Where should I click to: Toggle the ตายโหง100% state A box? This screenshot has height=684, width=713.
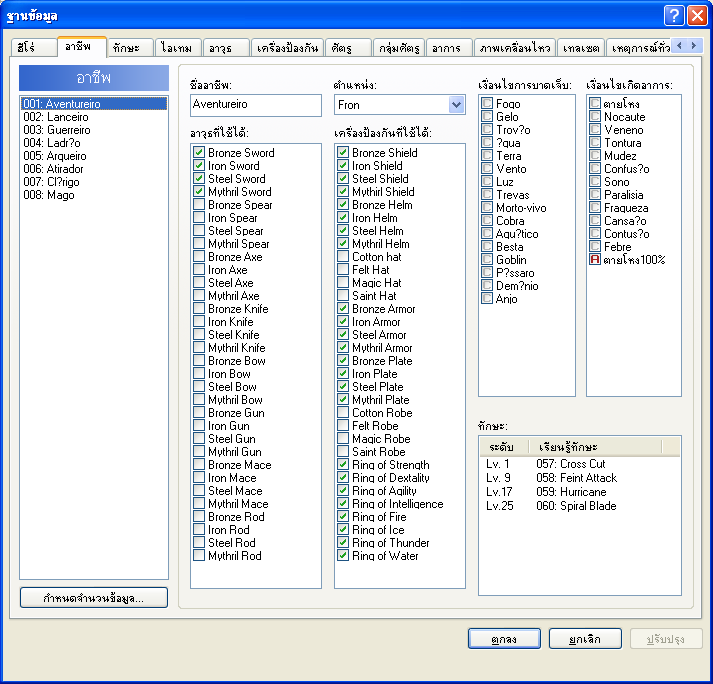tap(595, 260)
